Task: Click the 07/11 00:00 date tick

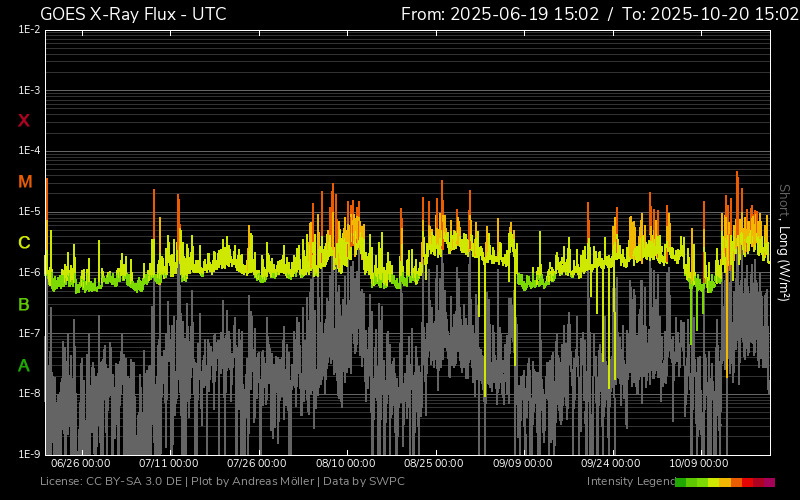Action: click(168, 464)
